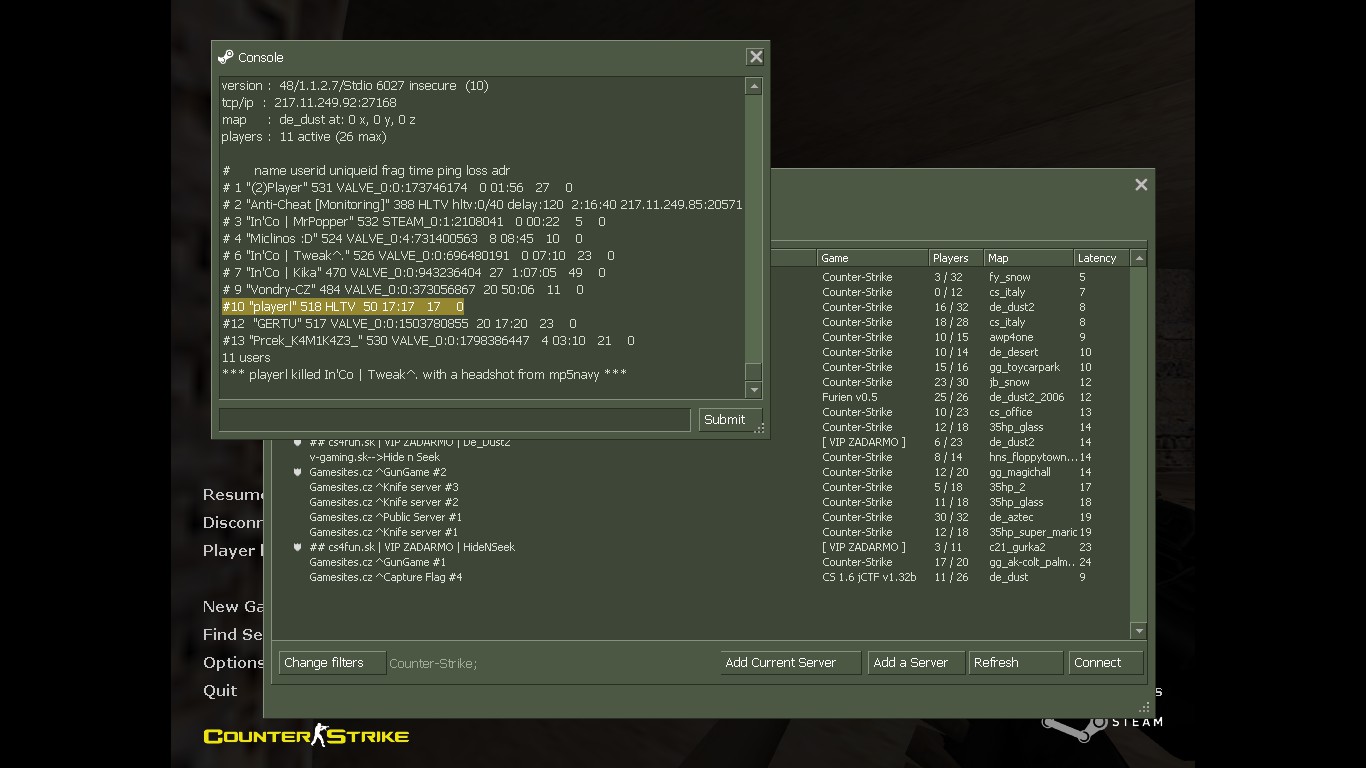Select server 'Gamesites.cz ^Knife server #2'

point(383,502)
